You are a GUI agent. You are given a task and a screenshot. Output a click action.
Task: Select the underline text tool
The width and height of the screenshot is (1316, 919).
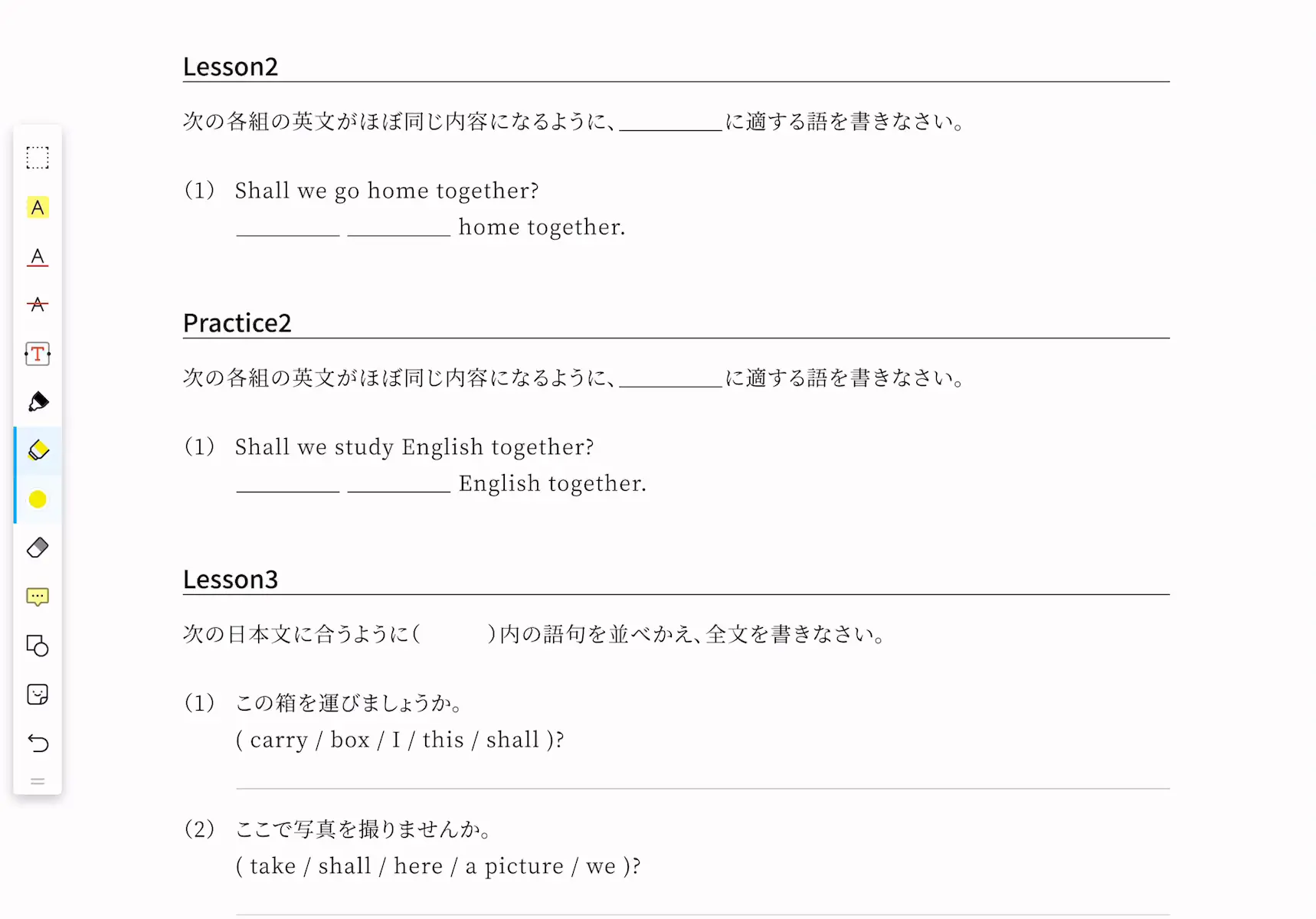38,257
